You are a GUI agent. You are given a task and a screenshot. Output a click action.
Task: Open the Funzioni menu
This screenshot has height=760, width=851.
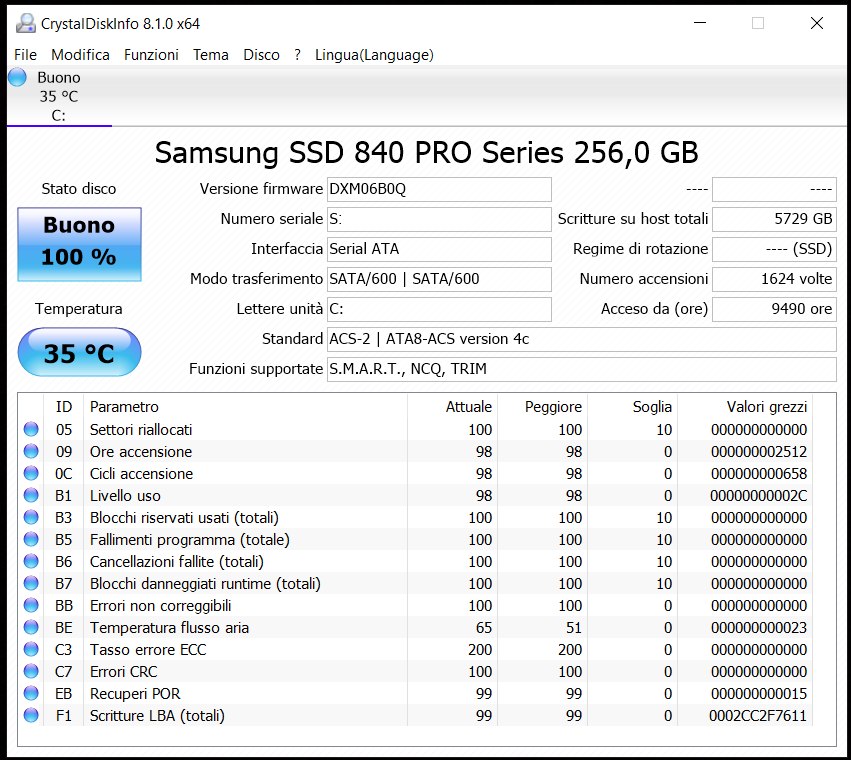151,55
